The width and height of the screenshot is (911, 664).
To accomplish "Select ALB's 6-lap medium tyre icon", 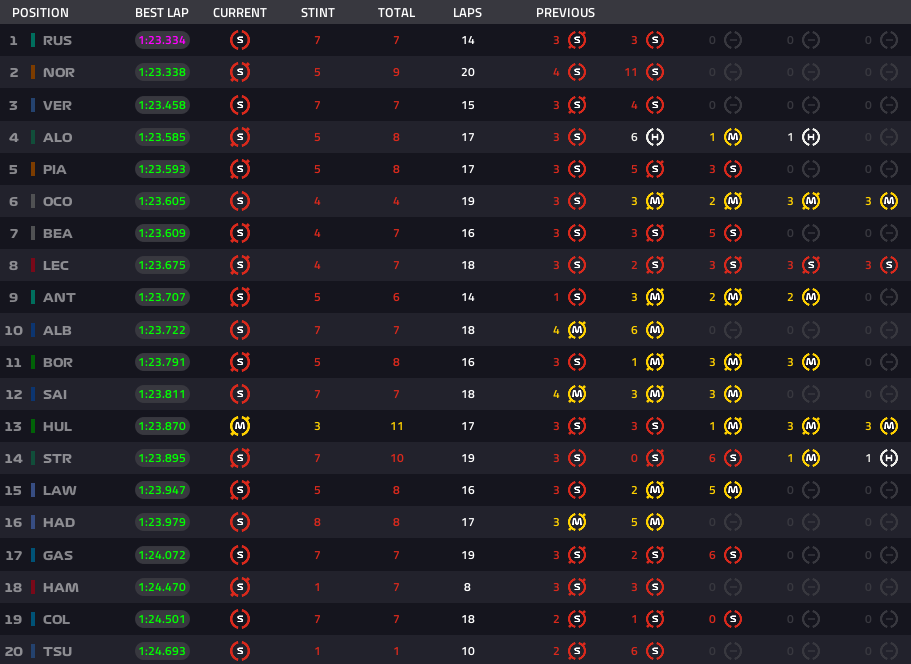I will tap(655, 330).
